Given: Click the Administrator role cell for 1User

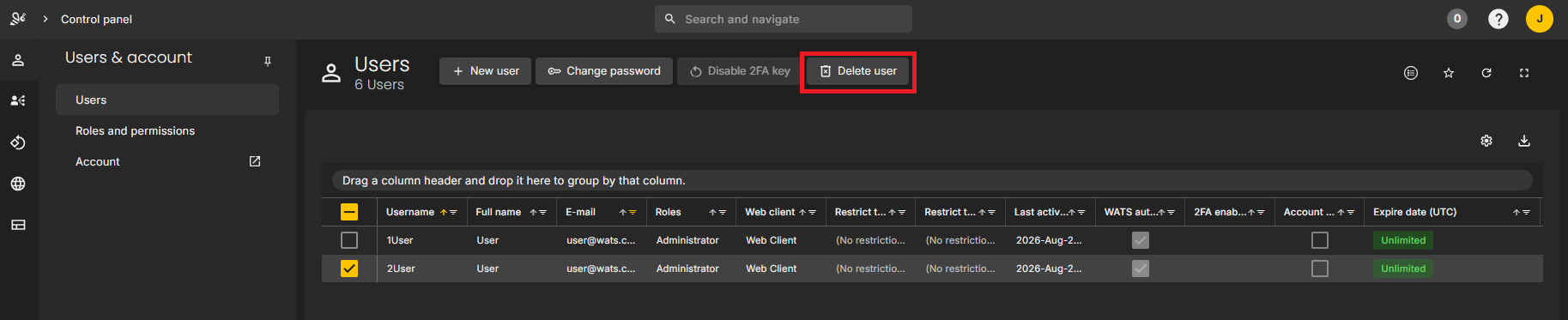Looking at the screenshot, I should (x=687, y=240).
